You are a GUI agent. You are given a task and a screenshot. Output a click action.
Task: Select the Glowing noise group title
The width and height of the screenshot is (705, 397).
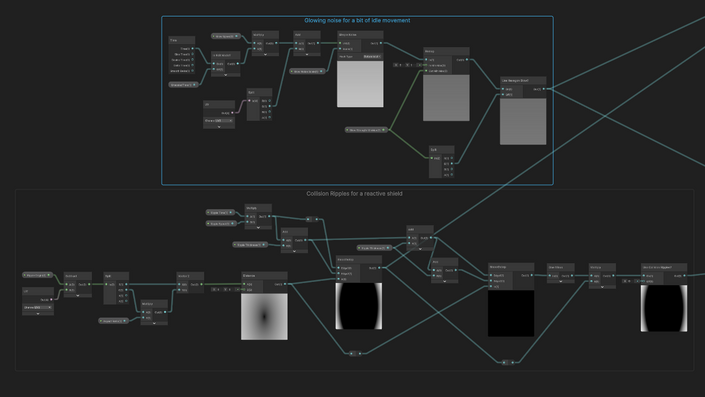click(357, 21)
